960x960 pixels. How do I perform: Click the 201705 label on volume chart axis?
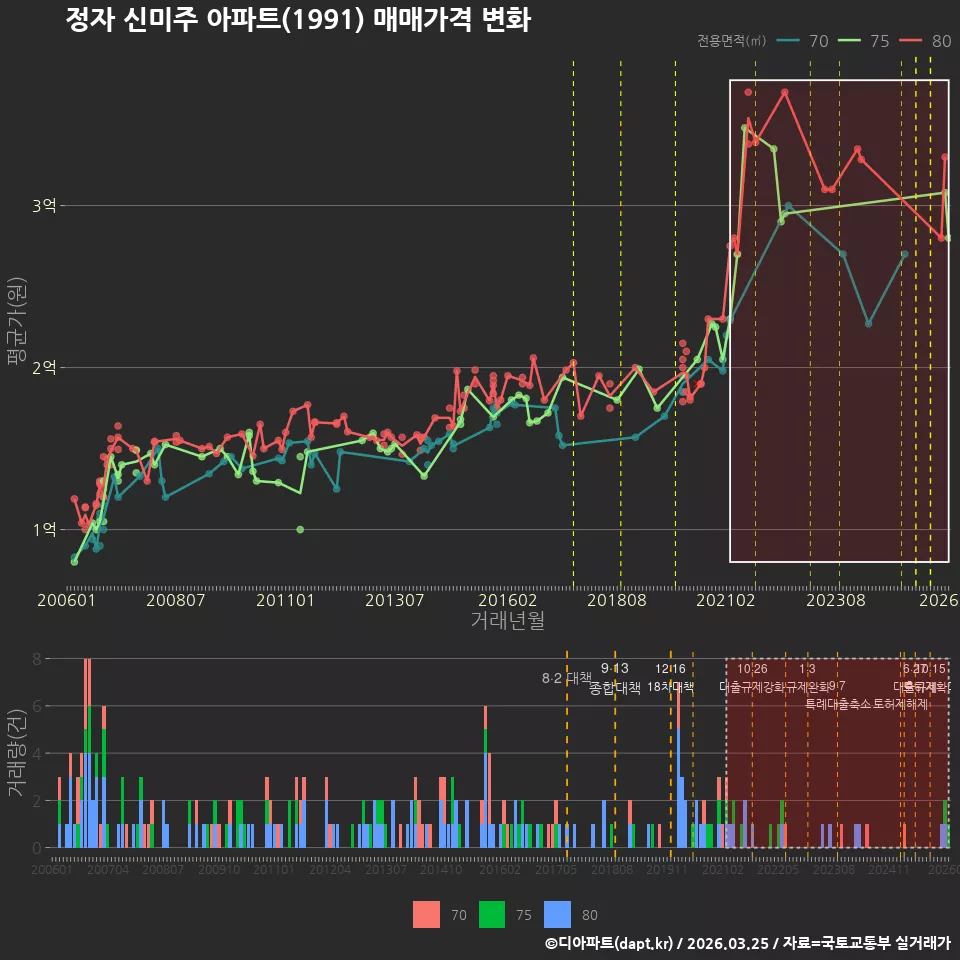click(x=556, y=869)
